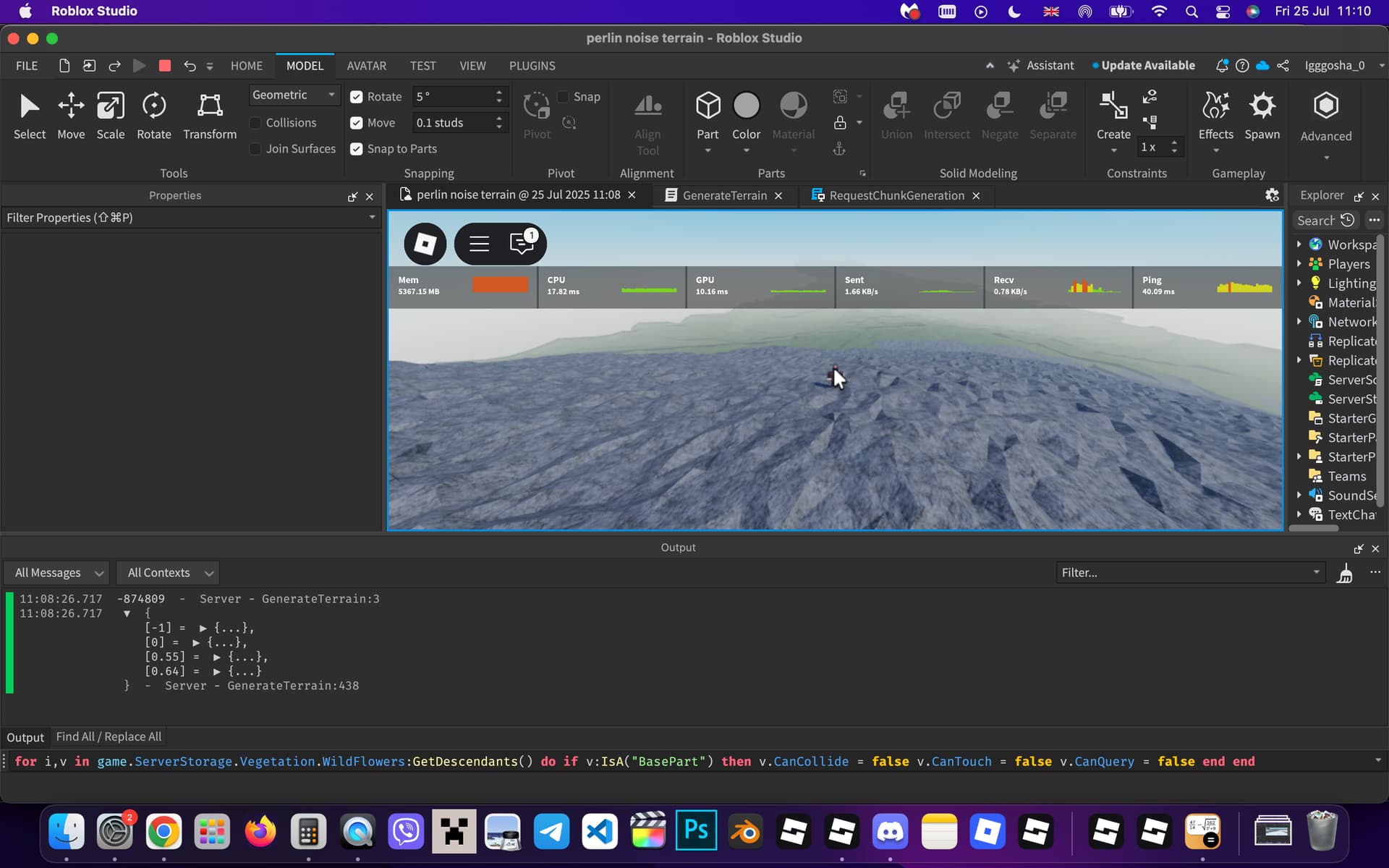Viewport: 1389px width, 868px height.
Task: Enable the Join Surfaces checkbox
Action: [255, 149]
